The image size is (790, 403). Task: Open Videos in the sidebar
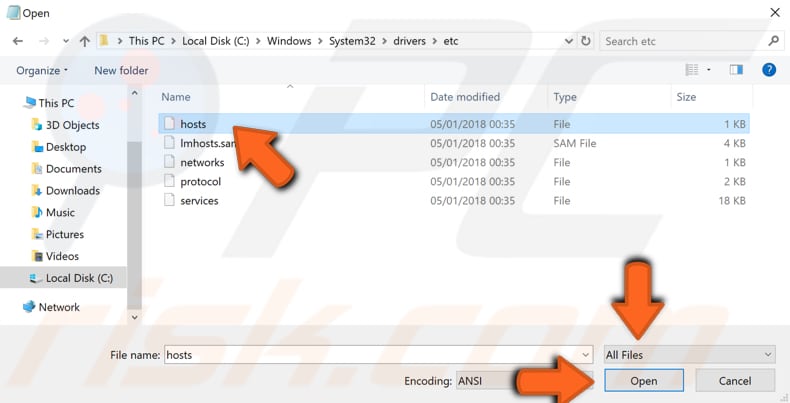tap(62, 256)
